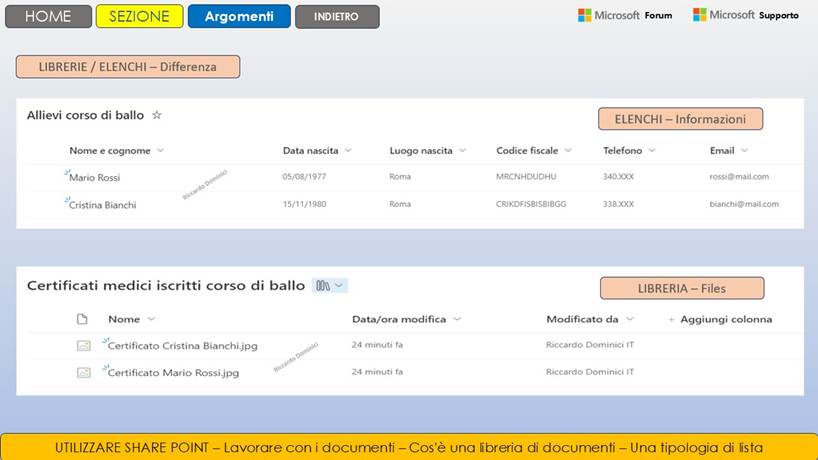The height and width of the screenshot is (460, 818).
Task: Favorite the Allievi corso di ballo list star
Action: [157, 115]
